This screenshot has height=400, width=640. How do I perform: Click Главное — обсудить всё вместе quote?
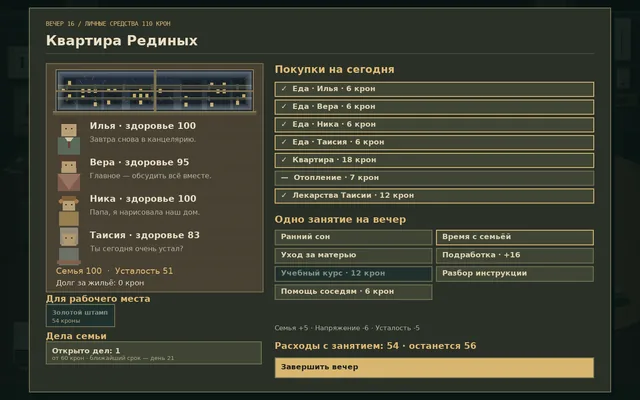click(151, 176)
